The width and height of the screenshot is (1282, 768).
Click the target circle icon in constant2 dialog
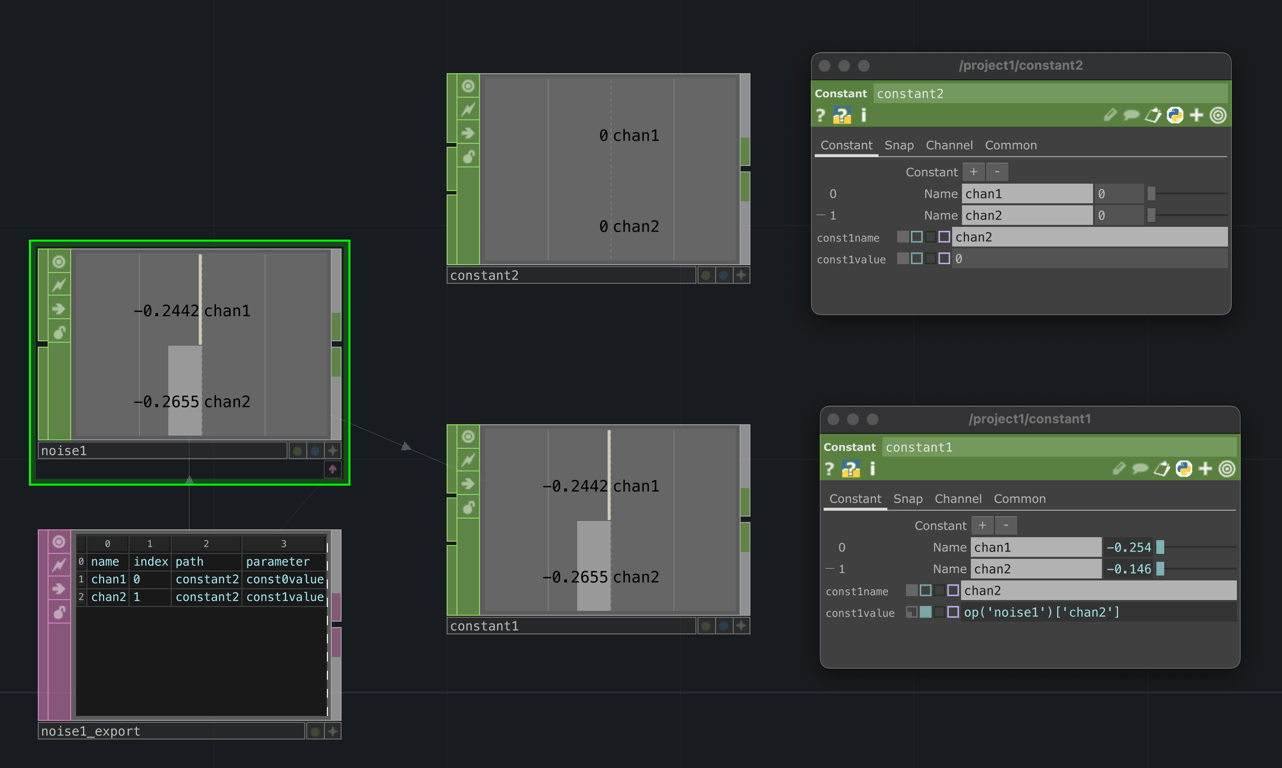tap(1218, 116)
